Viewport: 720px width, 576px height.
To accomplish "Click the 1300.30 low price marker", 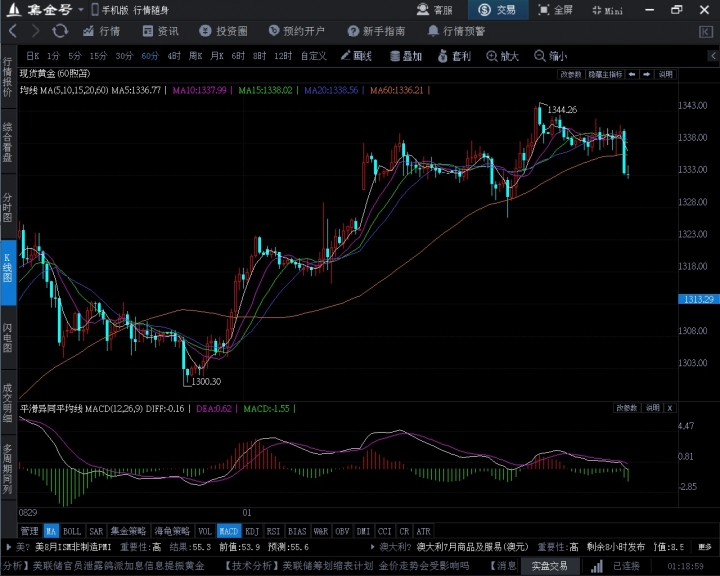I will [205, 381].
